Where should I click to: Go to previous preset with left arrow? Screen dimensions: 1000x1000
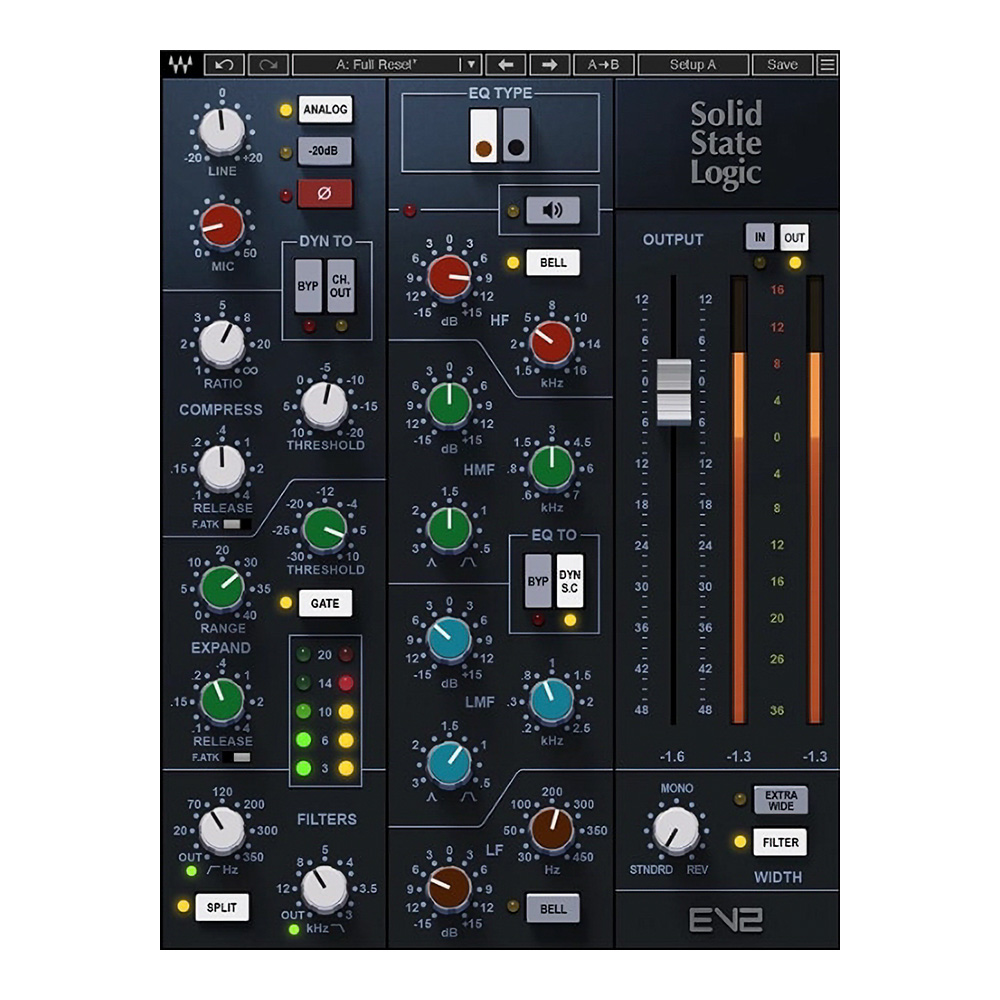pos(506,64)
